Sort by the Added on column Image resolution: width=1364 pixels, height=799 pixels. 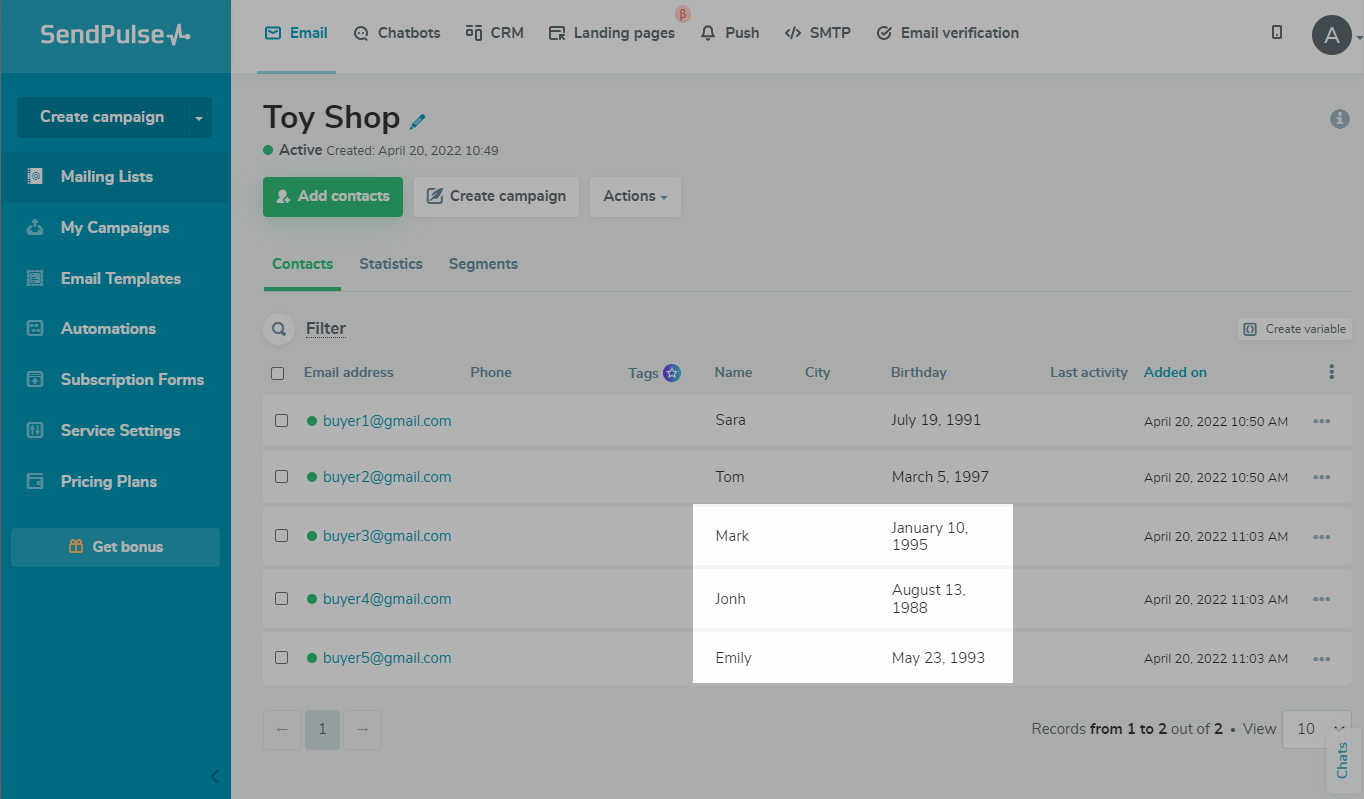point(1175,373)
